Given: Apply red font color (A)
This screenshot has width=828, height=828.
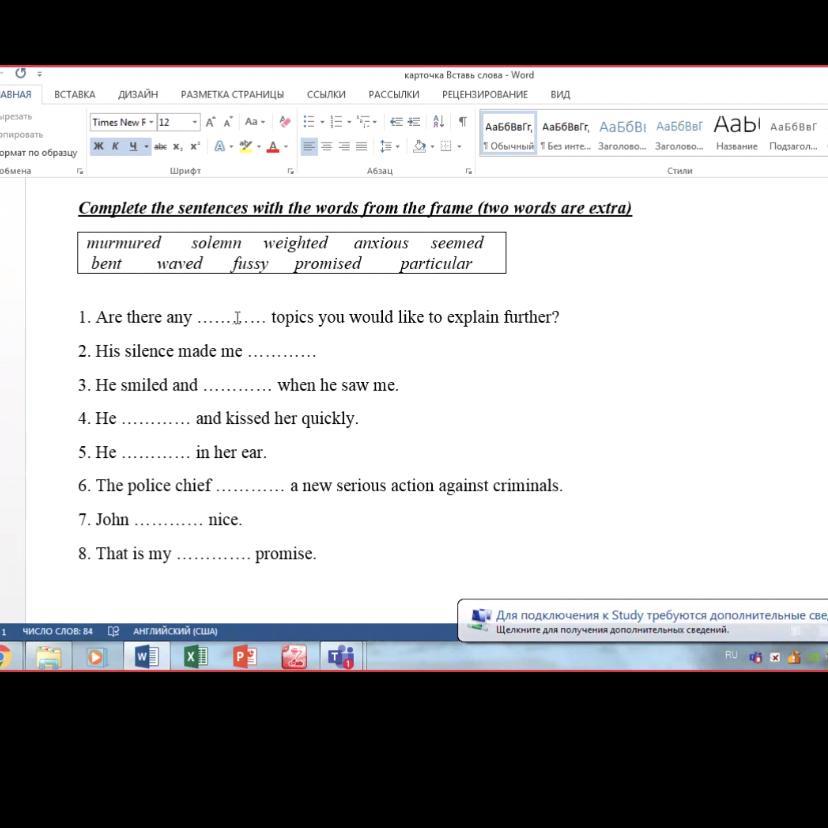Looking at the screenshot, I should pos(272,146).
